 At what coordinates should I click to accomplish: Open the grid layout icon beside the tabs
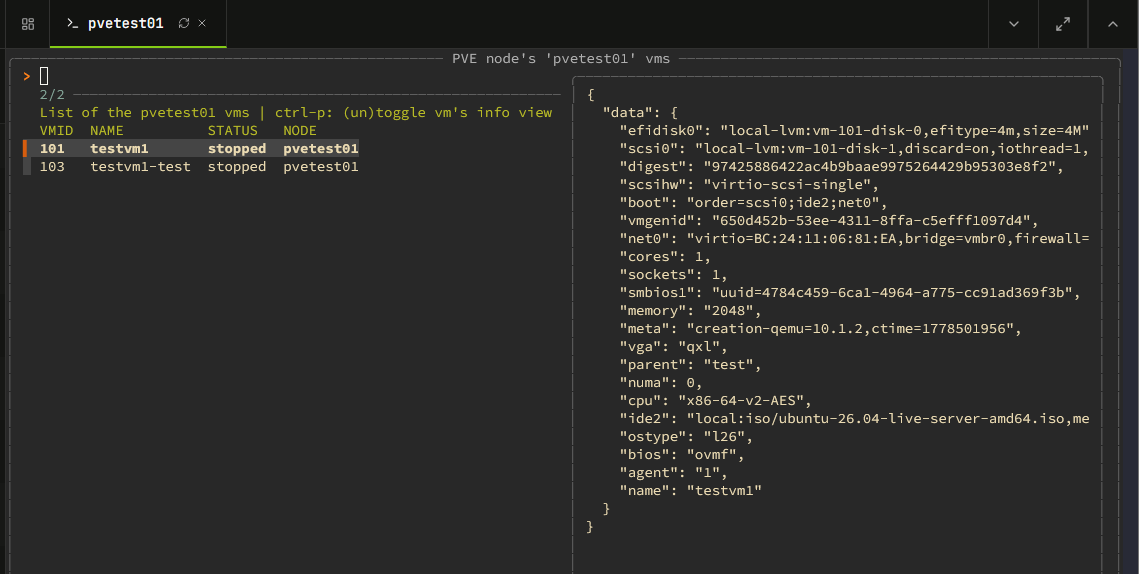pyautogui.click(x=28, y=24)
